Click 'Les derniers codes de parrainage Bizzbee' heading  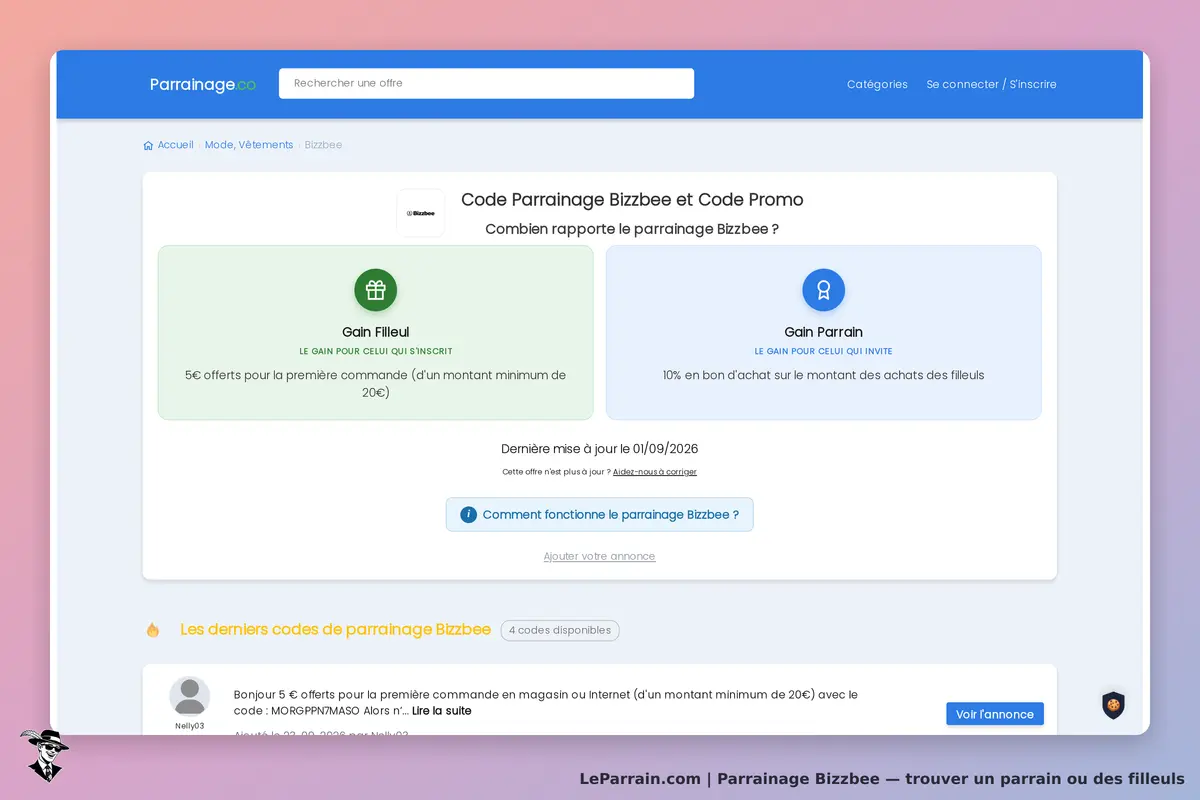pos(335,629)
